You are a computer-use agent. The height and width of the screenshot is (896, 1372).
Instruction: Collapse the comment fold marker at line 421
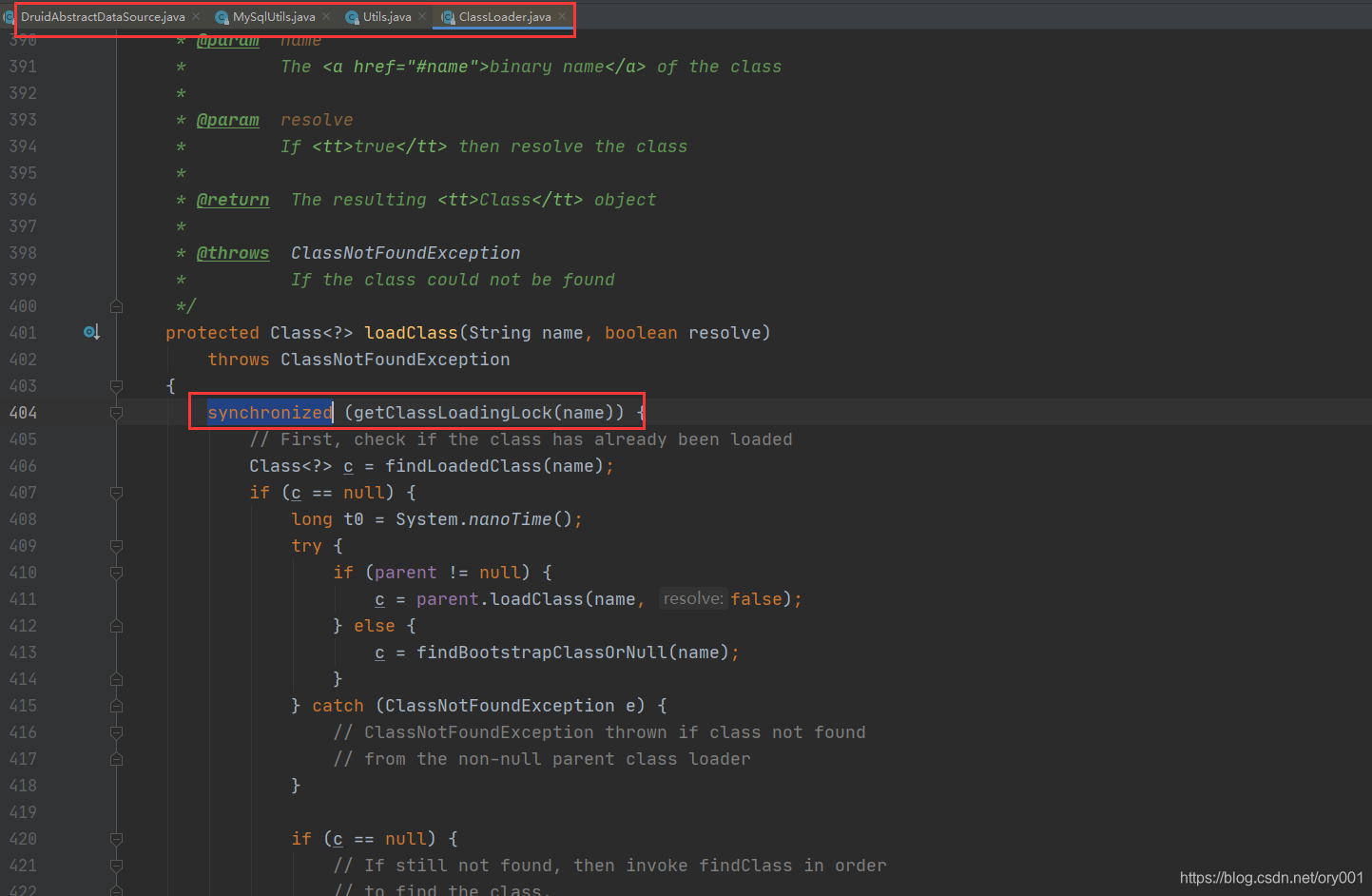click(116, 866)
